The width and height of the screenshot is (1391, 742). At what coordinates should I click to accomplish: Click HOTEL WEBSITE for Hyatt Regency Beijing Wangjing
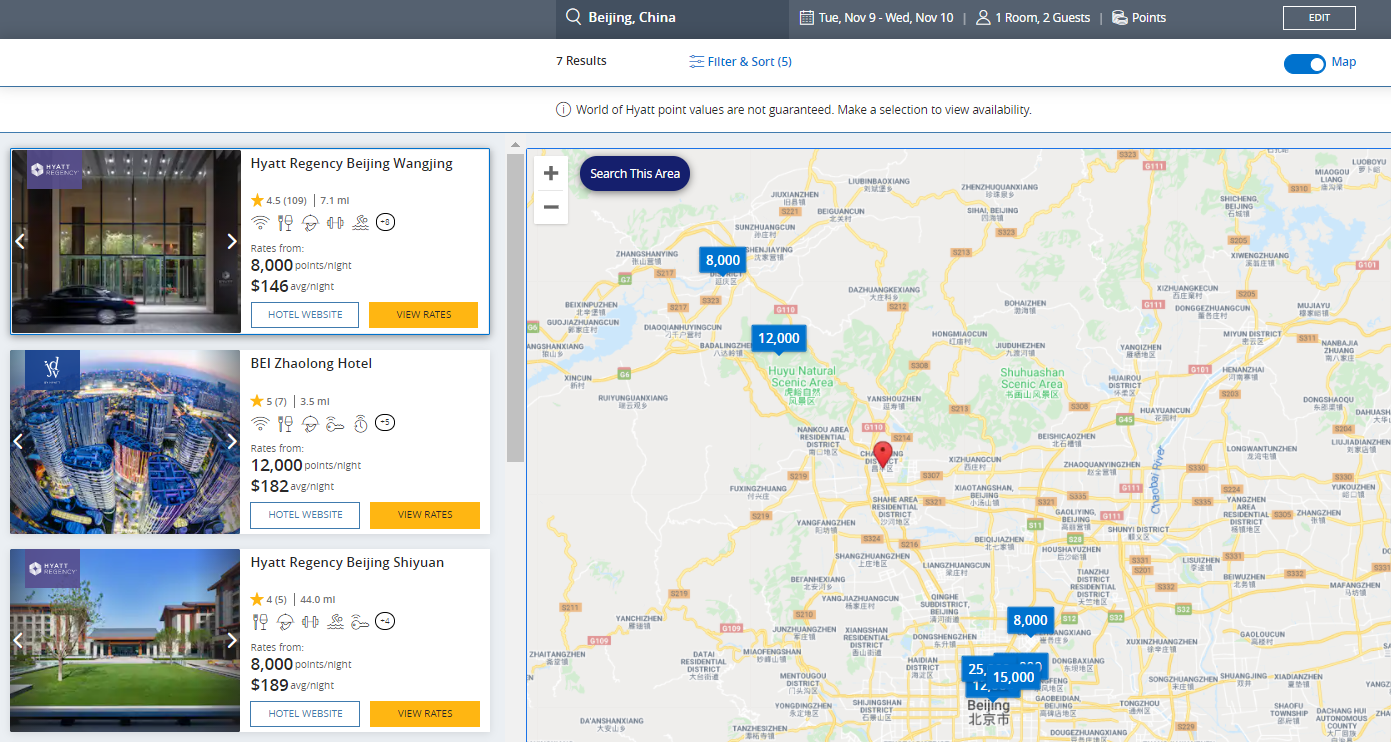304,314
